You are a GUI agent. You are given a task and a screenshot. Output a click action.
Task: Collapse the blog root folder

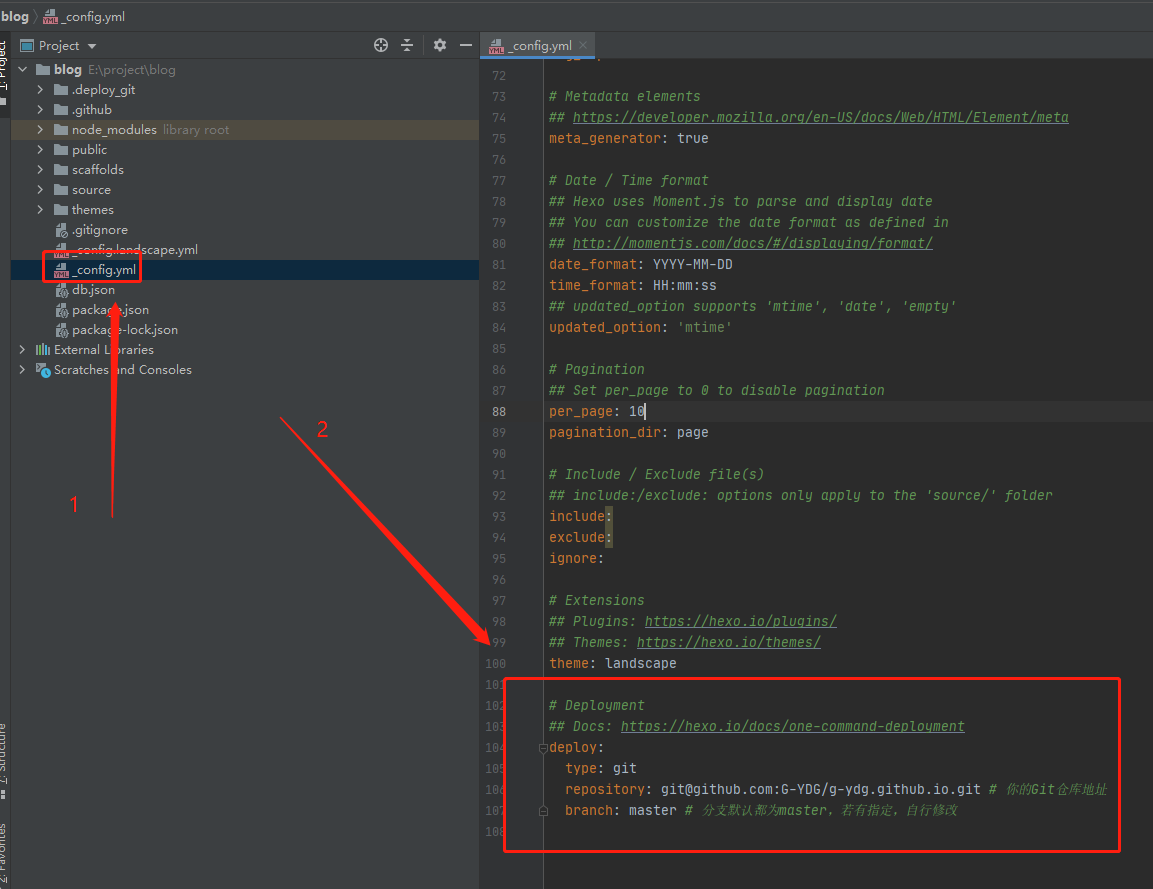pyautogui.click(x=22, y=69)
